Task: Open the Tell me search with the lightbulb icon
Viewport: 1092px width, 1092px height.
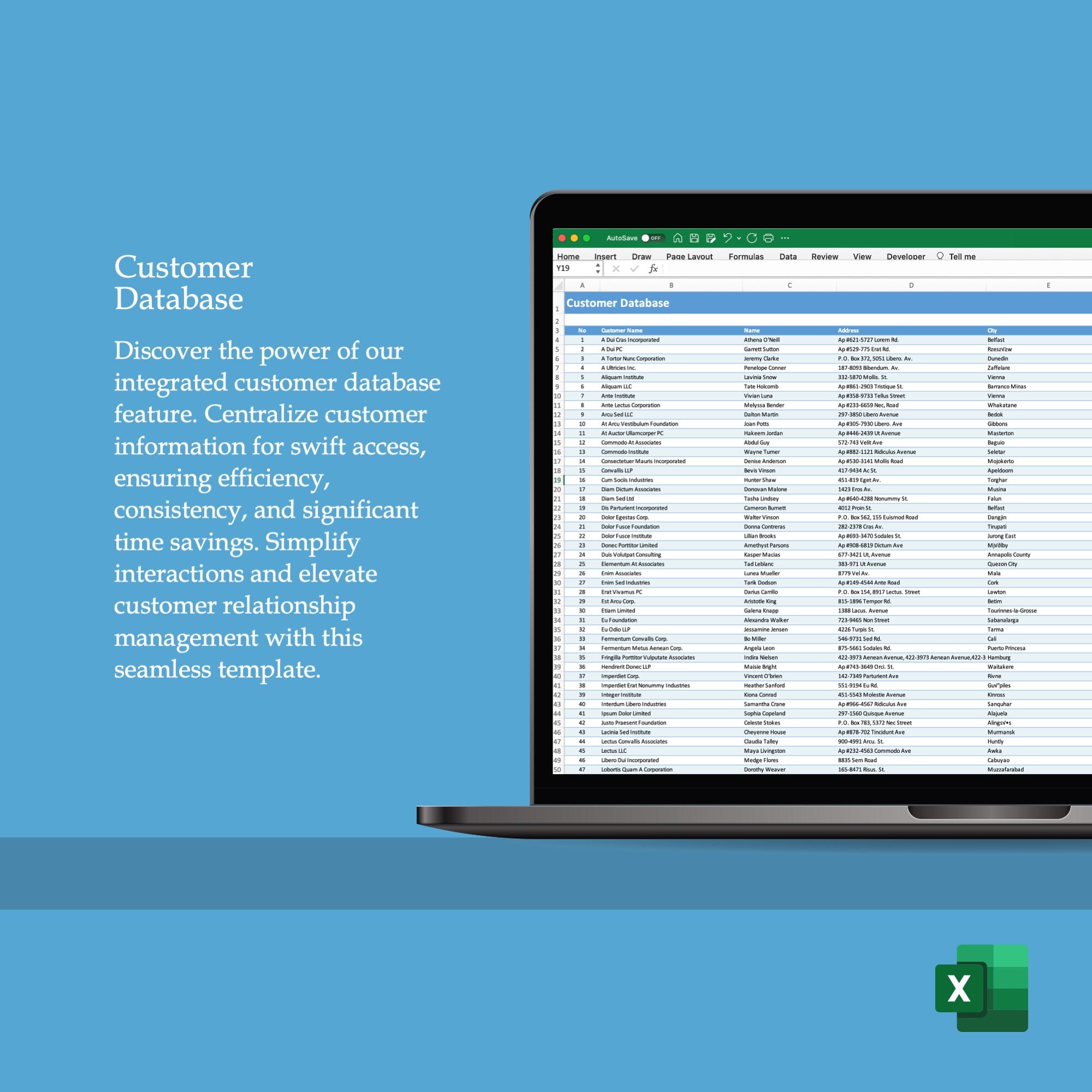Action: pyautogui.click(x=939, y=257)
